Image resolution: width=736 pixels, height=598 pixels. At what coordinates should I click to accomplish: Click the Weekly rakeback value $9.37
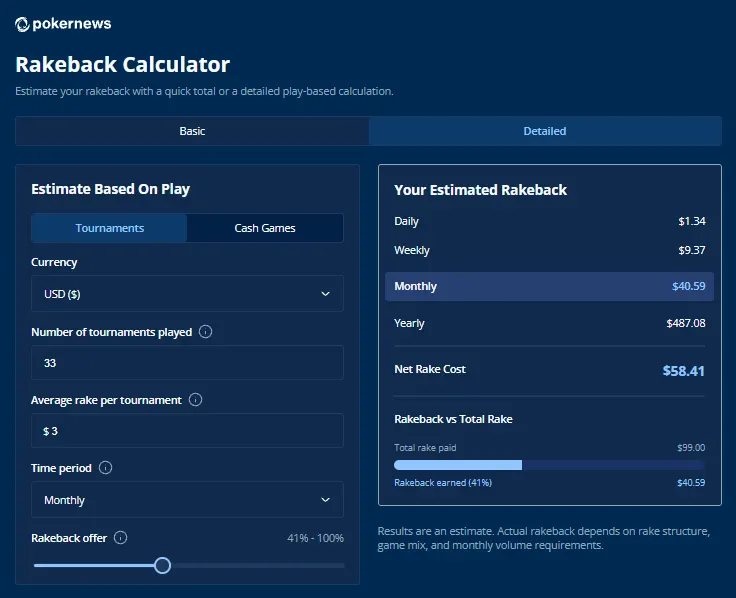tap(691, 250)
